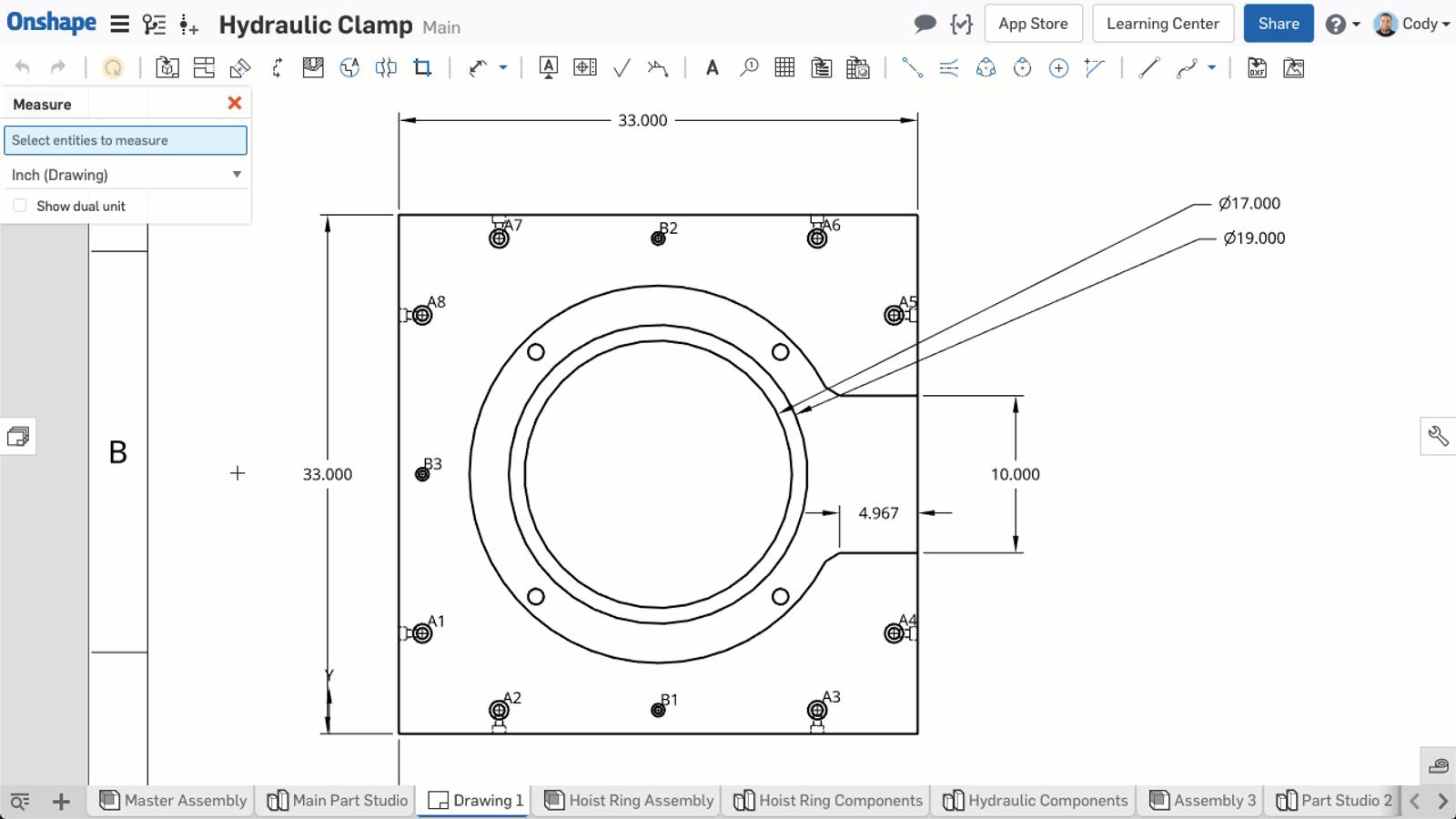Enable the Show dual unit checkbox
The image size is (1456, 819).
pos(20,205)
